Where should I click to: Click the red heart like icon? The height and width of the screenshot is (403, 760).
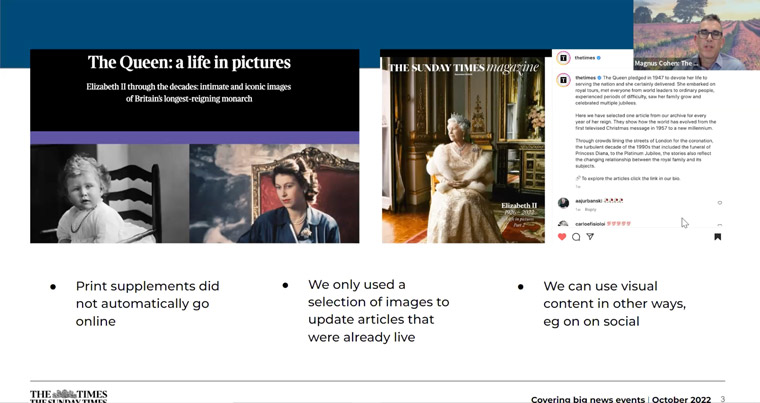click(x=562, y=237)
